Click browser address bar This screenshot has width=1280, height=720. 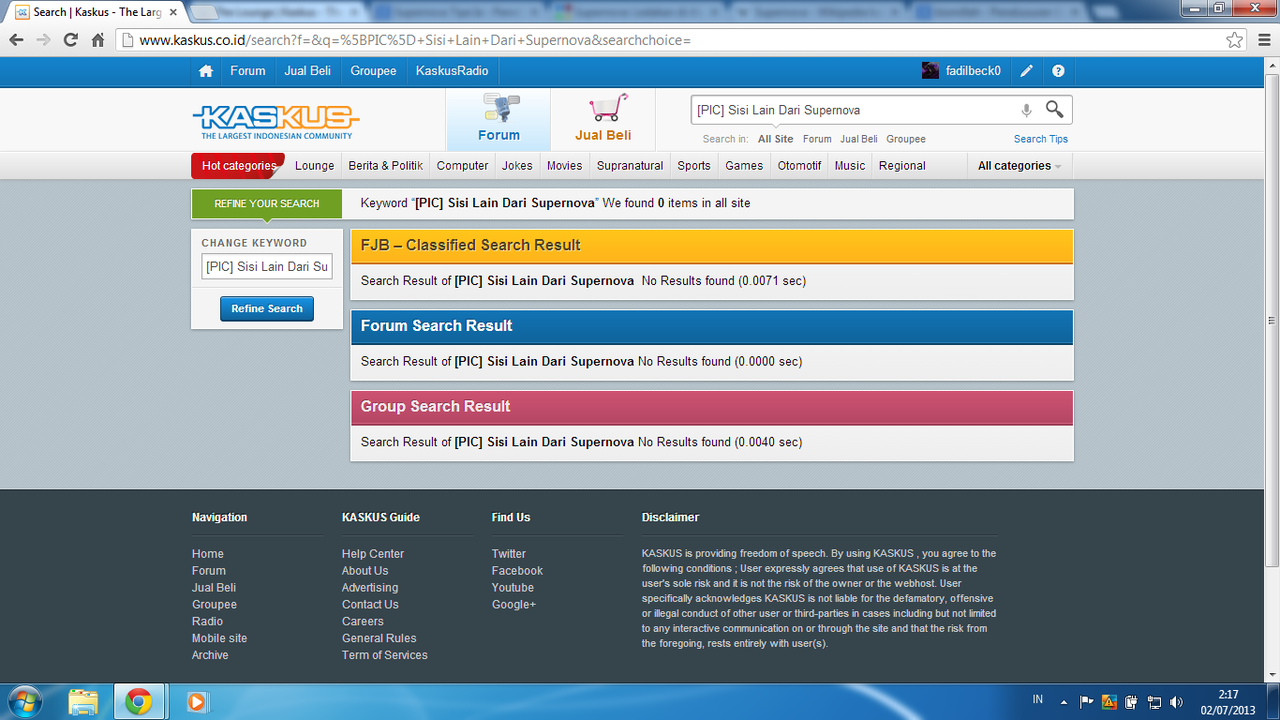(x=670, y=40)
